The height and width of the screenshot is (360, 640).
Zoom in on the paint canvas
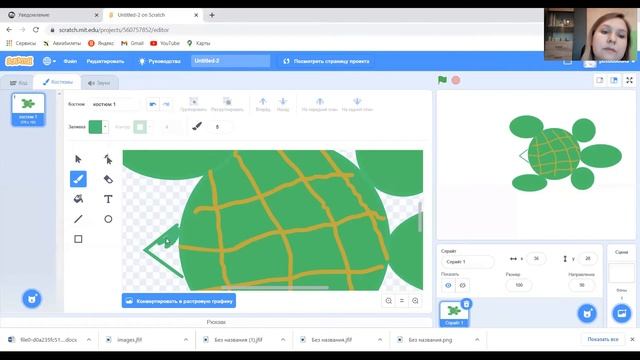415,301
